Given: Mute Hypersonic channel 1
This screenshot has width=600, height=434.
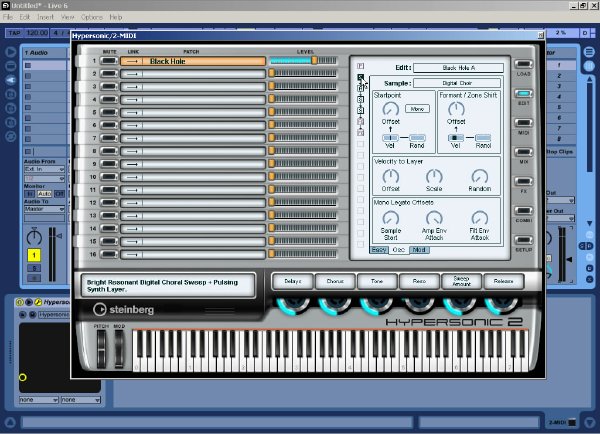Looking at the screenshot, I should click(x=109, y=61).
